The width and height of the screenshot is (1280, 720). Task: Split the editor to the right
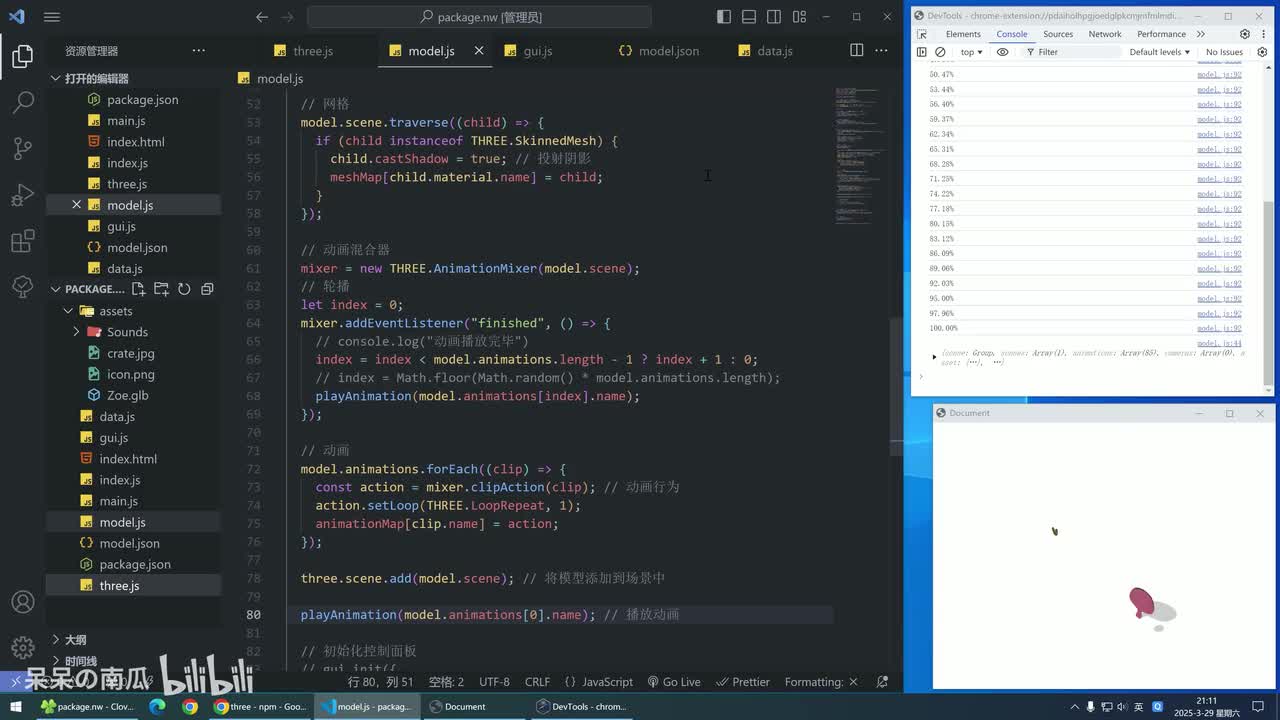click(x=857, y=50)
